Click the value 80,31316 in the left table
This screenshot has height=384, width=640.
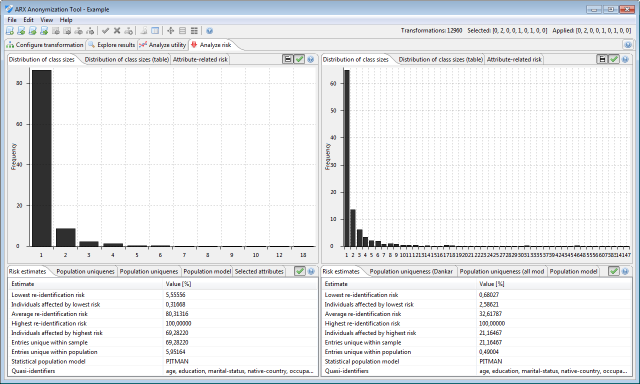pos(177,314)
